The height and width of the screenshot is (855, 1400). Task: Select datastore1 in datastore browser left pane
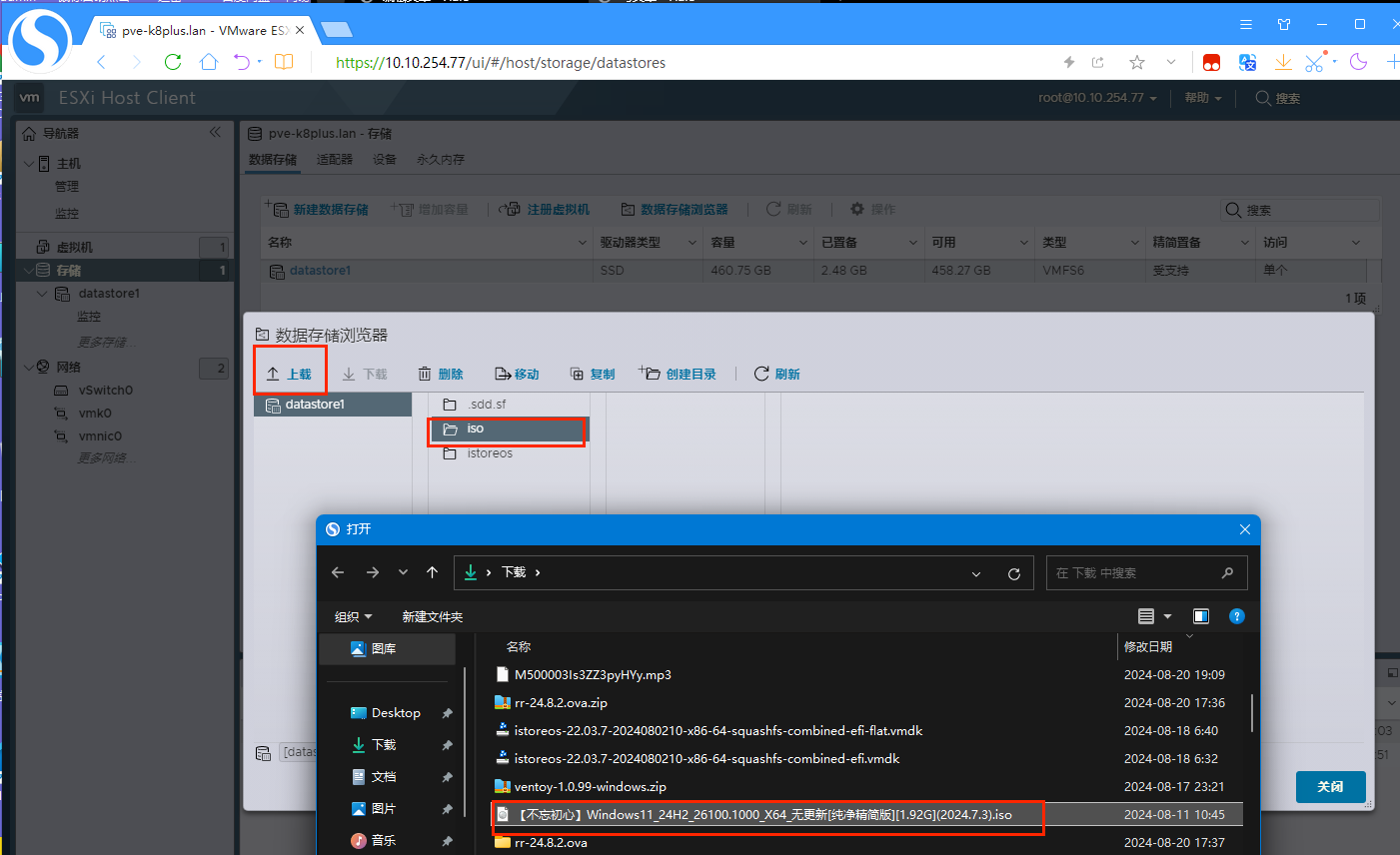coord(333,405)
